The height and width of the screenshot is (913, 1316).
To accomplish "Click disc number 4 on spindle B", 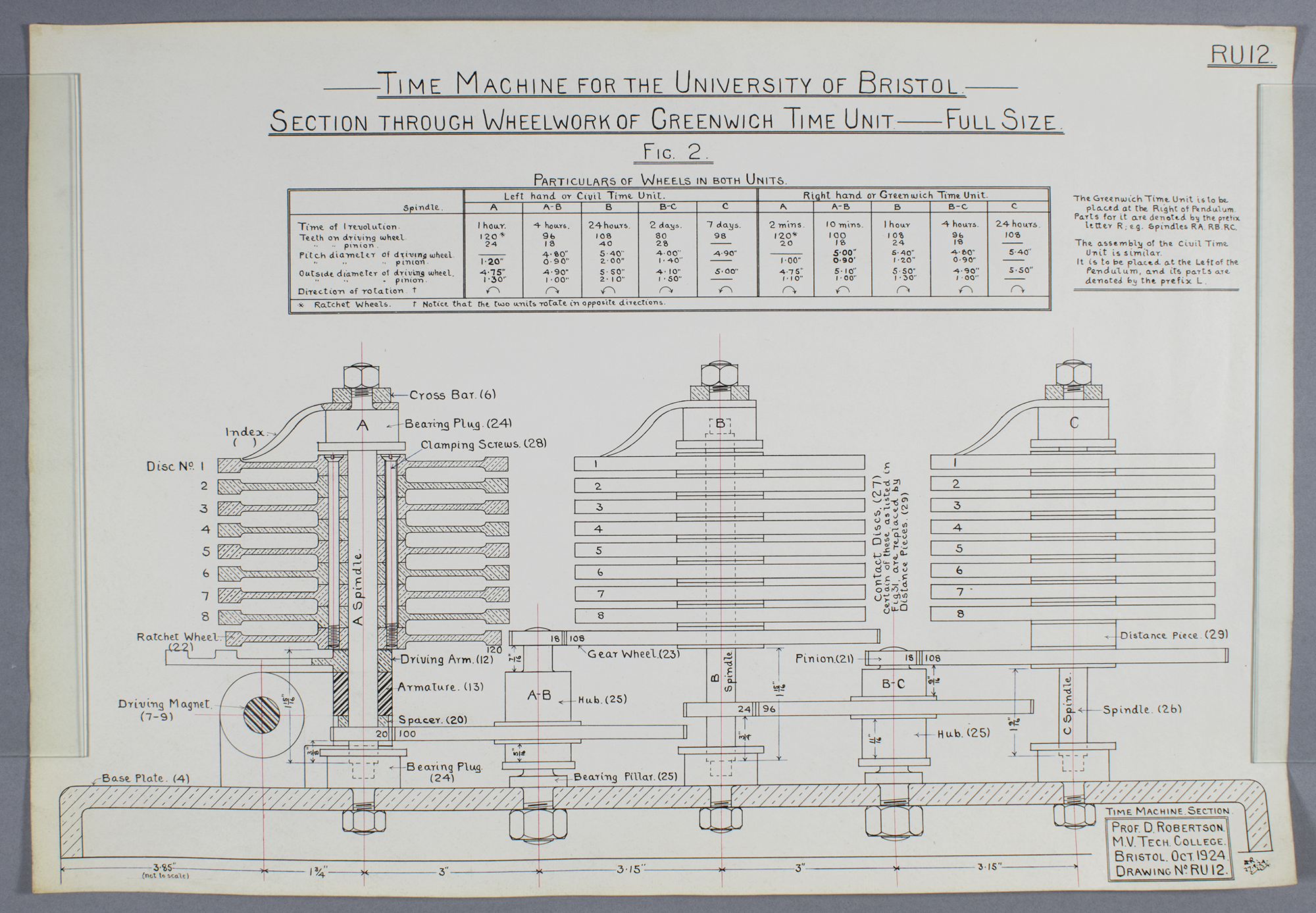I will (x=719, y=529).
